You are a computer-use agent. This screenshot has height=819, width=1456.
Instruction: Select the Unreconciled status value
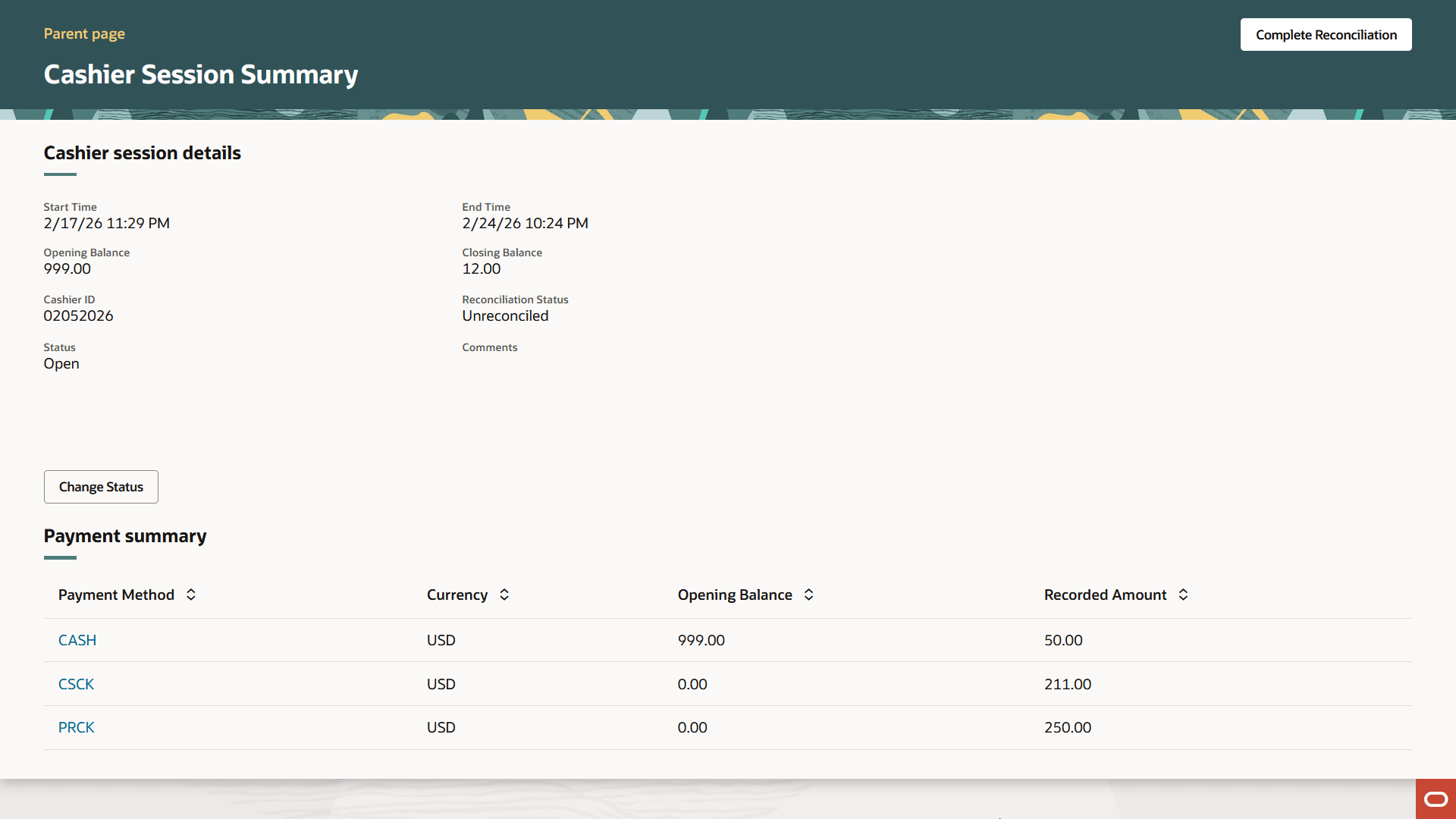[505, 315]
